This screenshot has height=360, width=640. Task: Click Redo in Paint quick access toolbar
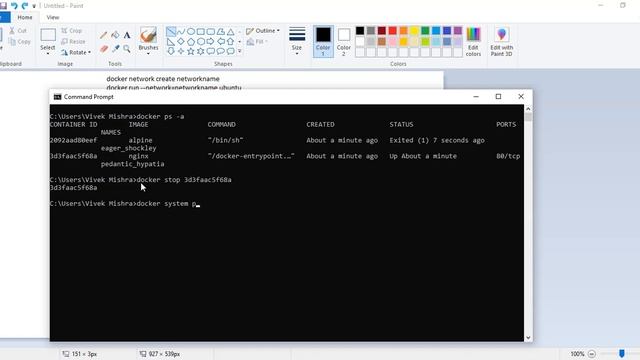[x=24, y=6]
